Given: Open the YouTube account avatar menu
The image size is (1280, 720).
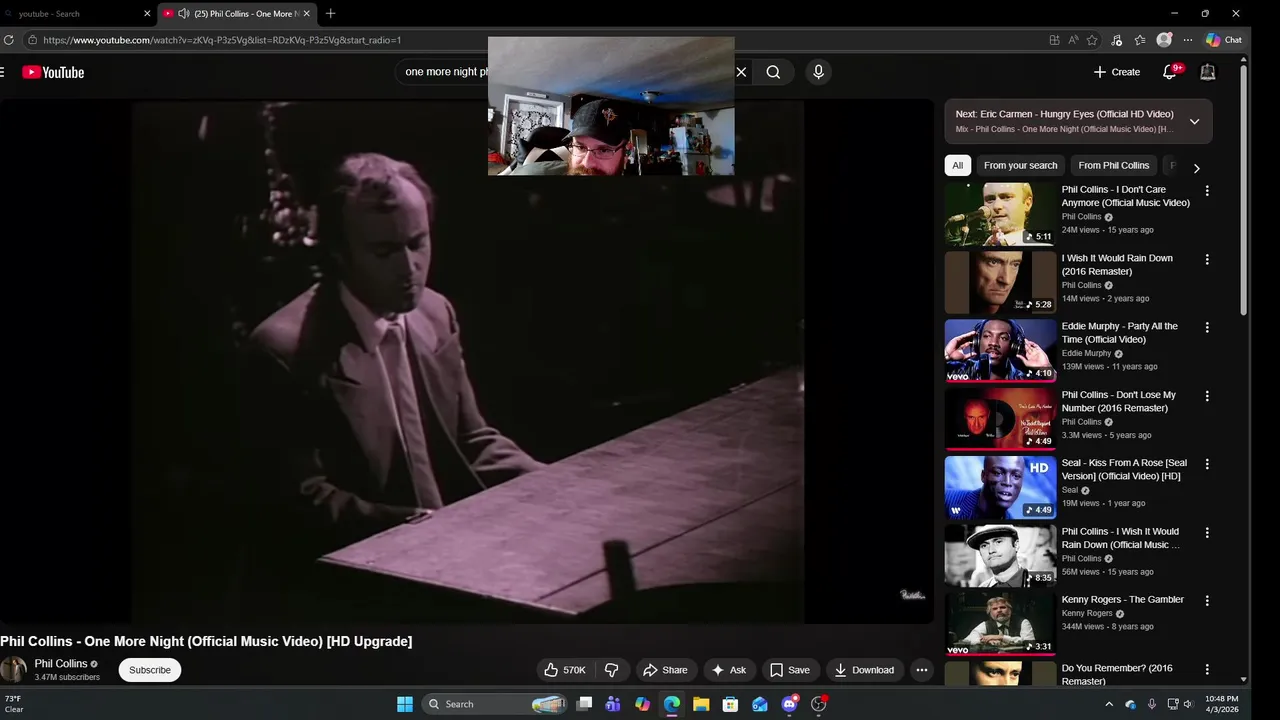Looking at the screenshot, I should 1208,72.
